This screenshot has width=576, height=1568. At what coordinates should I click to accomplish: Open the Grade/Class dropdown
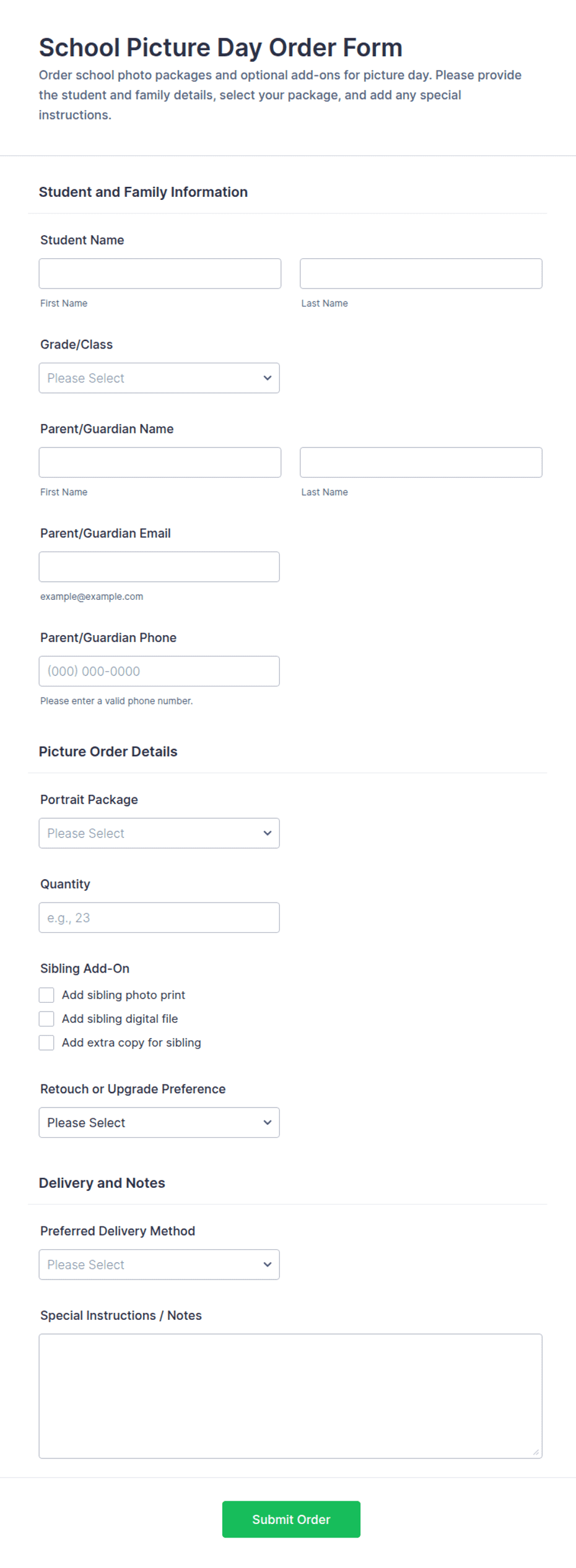point(159,378)
